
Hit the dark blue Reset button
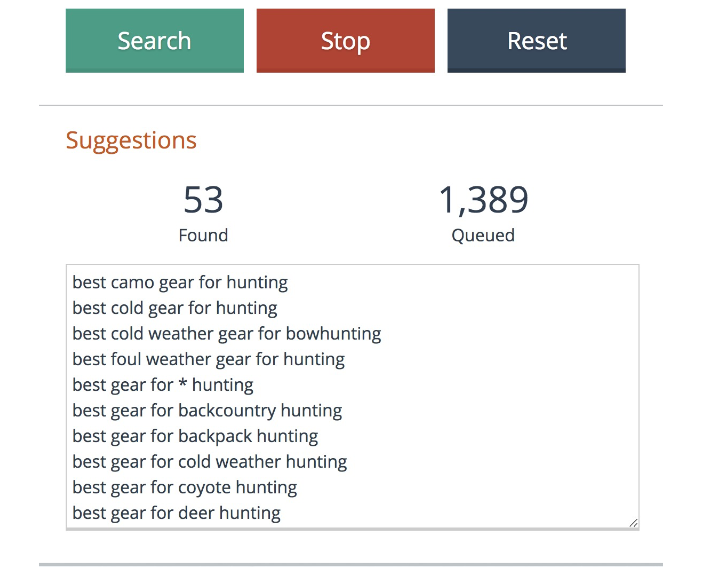point(536,41)
